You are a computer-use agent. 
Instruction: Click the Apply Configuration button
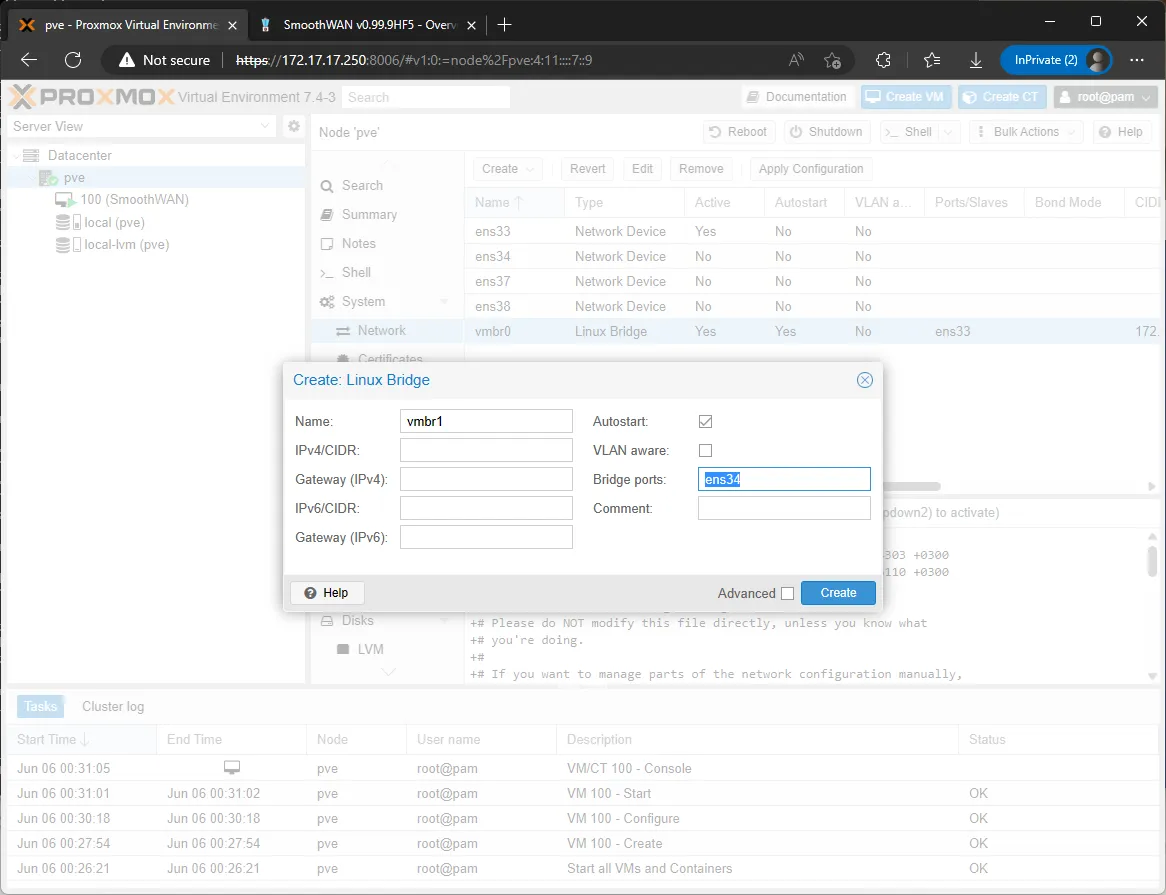[811, 169]
